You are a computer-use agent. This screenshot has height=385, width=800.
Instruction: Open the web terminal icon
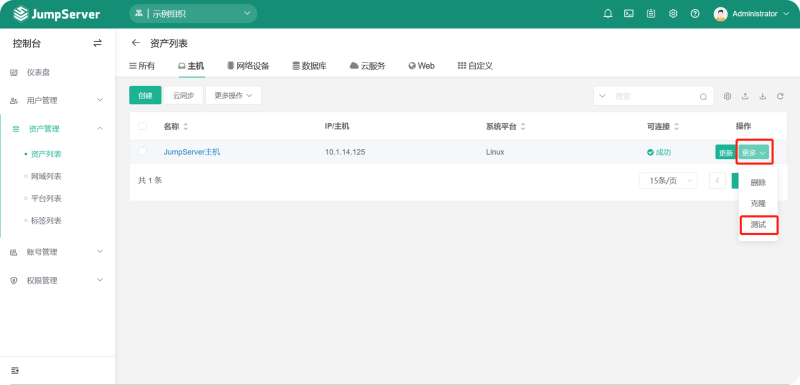point(629,14)
